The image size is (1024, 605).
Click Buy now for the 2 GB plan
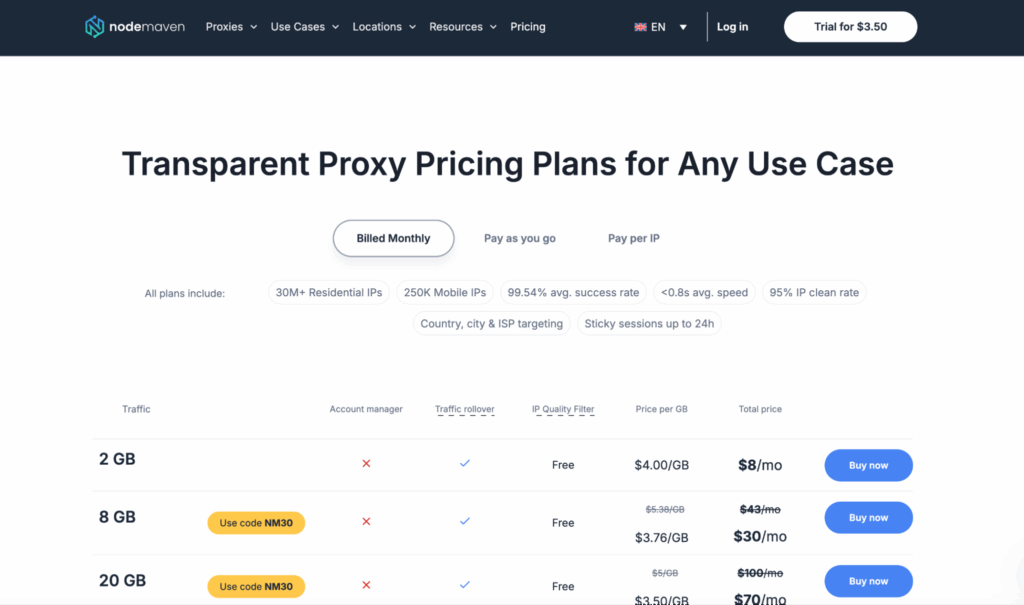(868, 465)
